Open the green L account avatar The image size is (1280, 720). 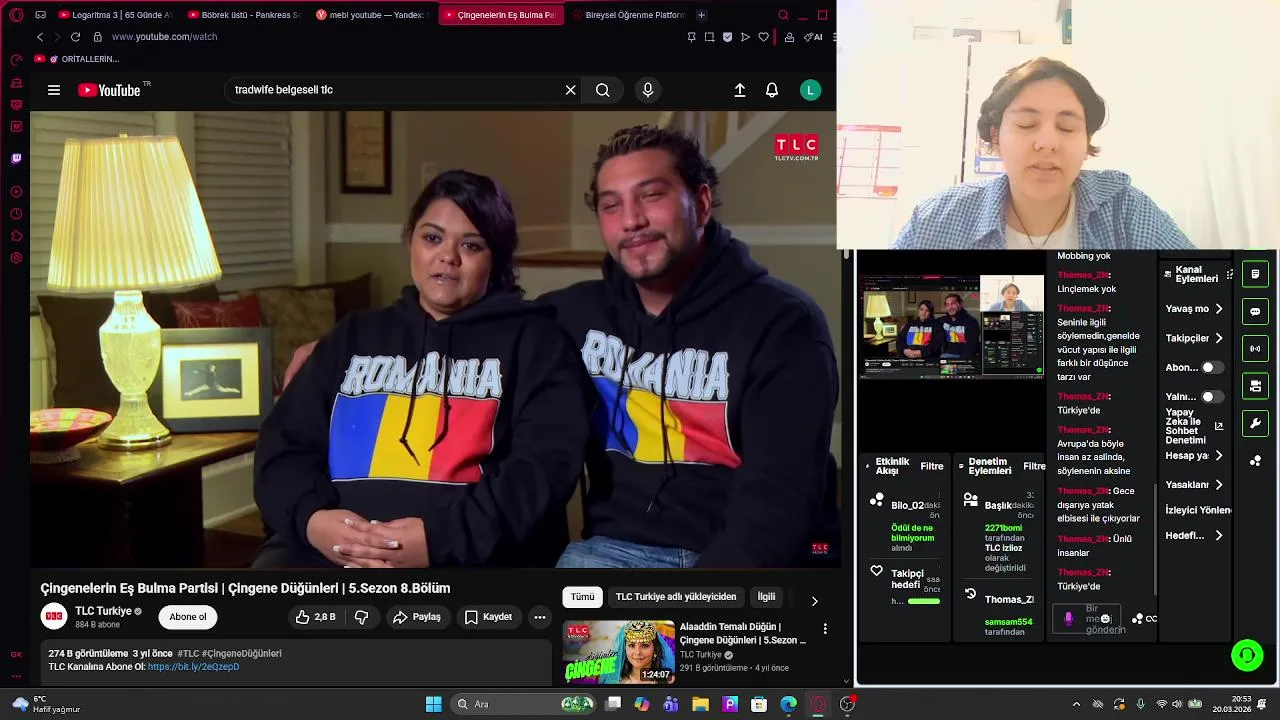(x=811, y=90)
